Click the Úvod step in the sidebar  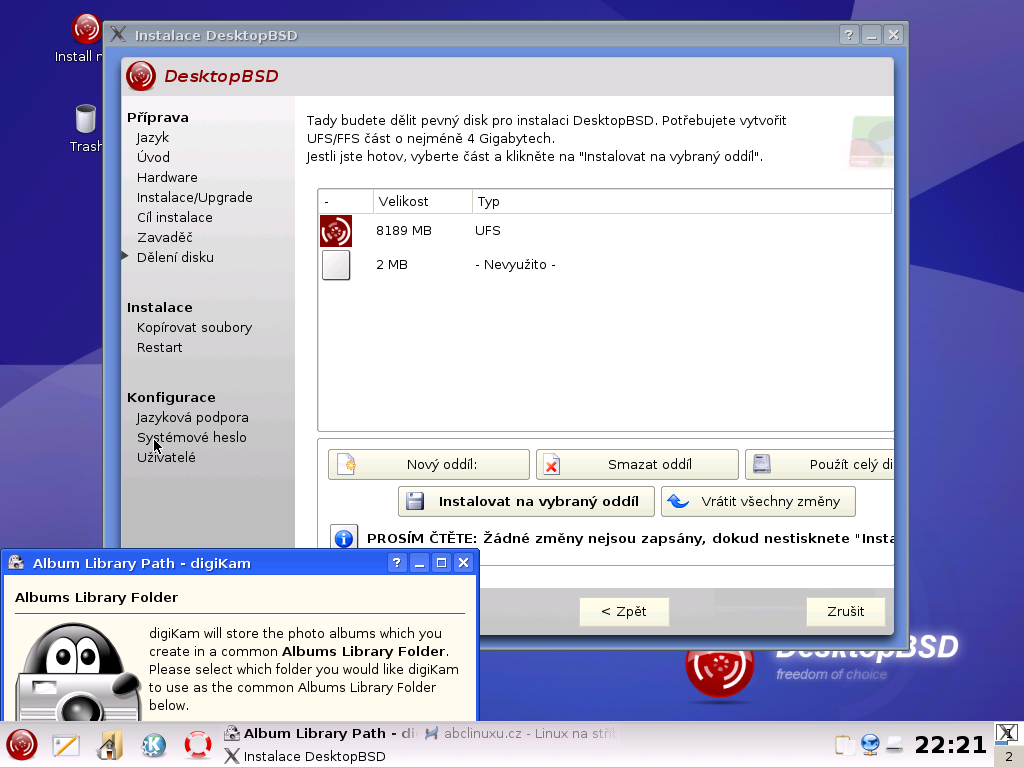point(153,157)
